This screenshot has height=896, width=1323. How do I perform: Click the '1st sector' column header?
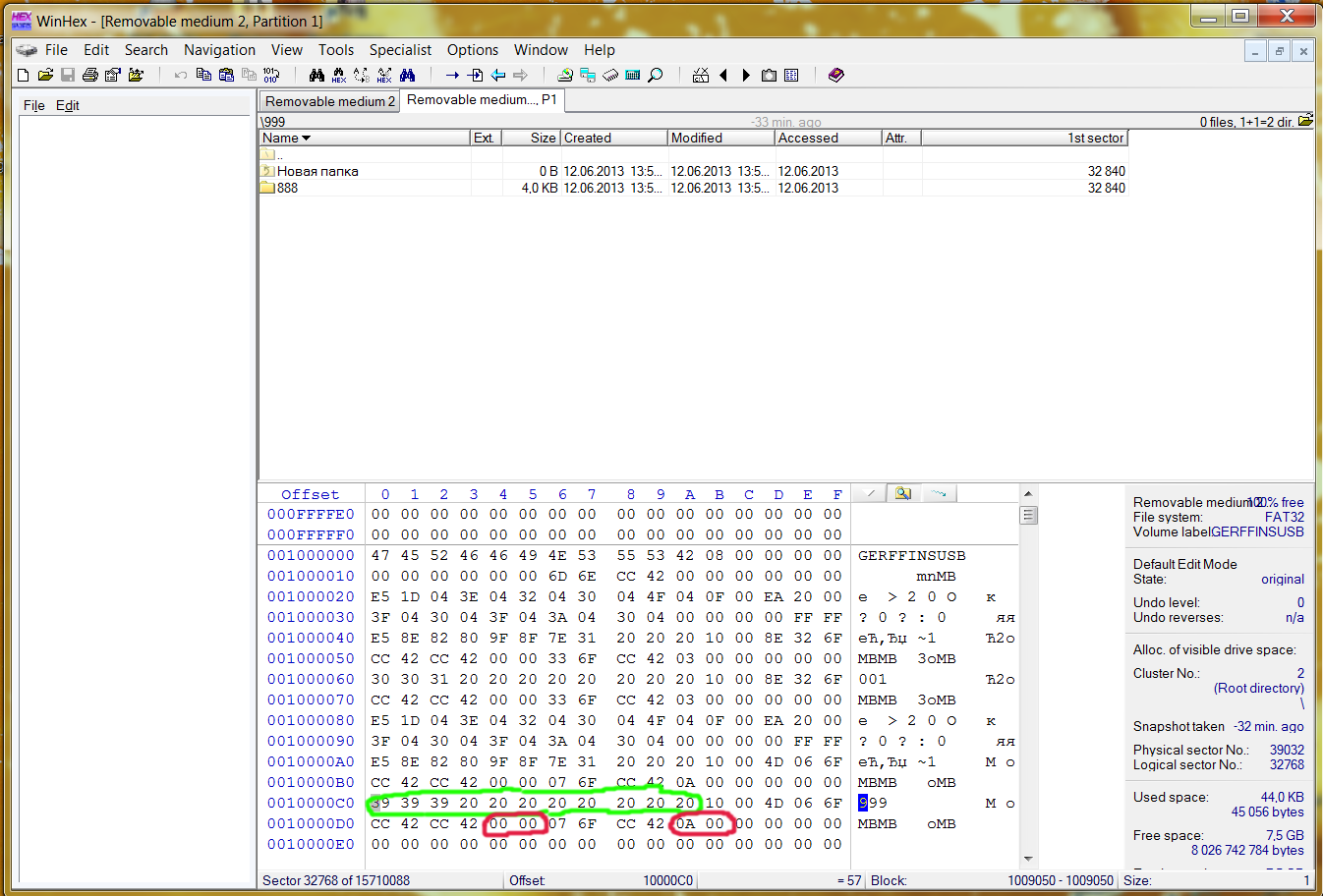[x=1024, y=139]
